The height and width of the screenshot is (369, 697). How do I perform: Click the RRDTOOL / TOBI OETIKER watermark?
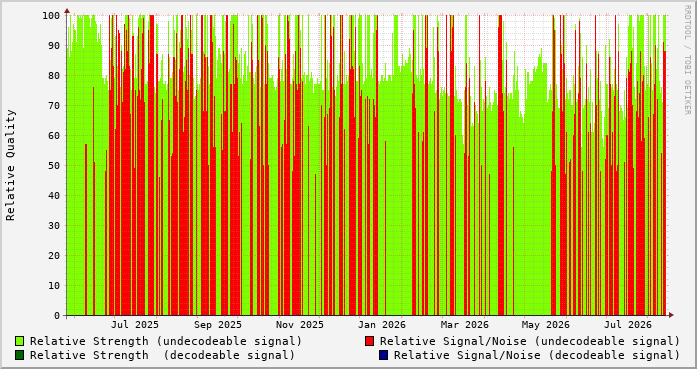tap(687, 60)
